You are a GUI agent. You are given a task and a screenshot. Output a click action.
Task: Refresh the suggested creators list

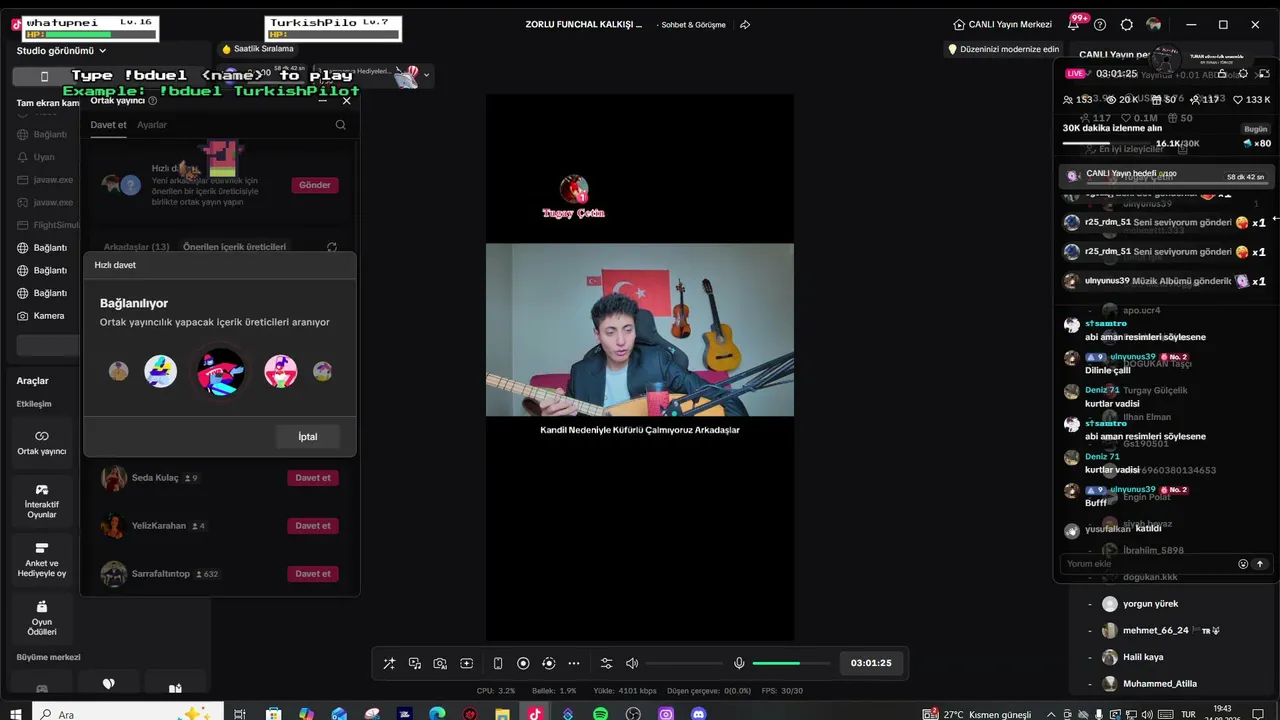332,247
